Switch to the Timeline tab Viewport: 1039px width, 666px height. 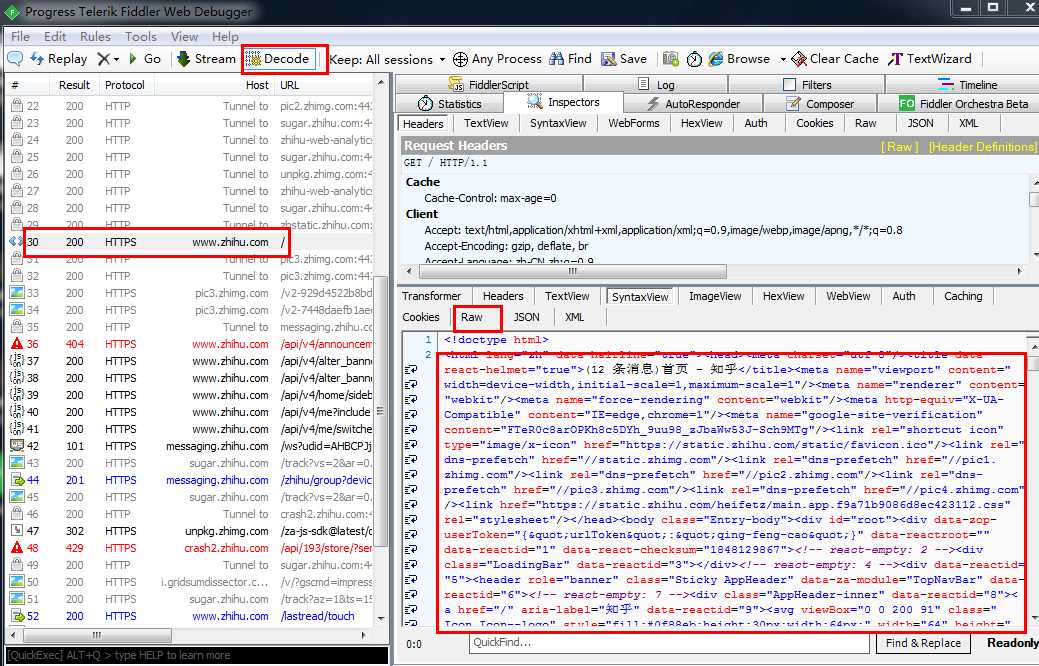967,84
